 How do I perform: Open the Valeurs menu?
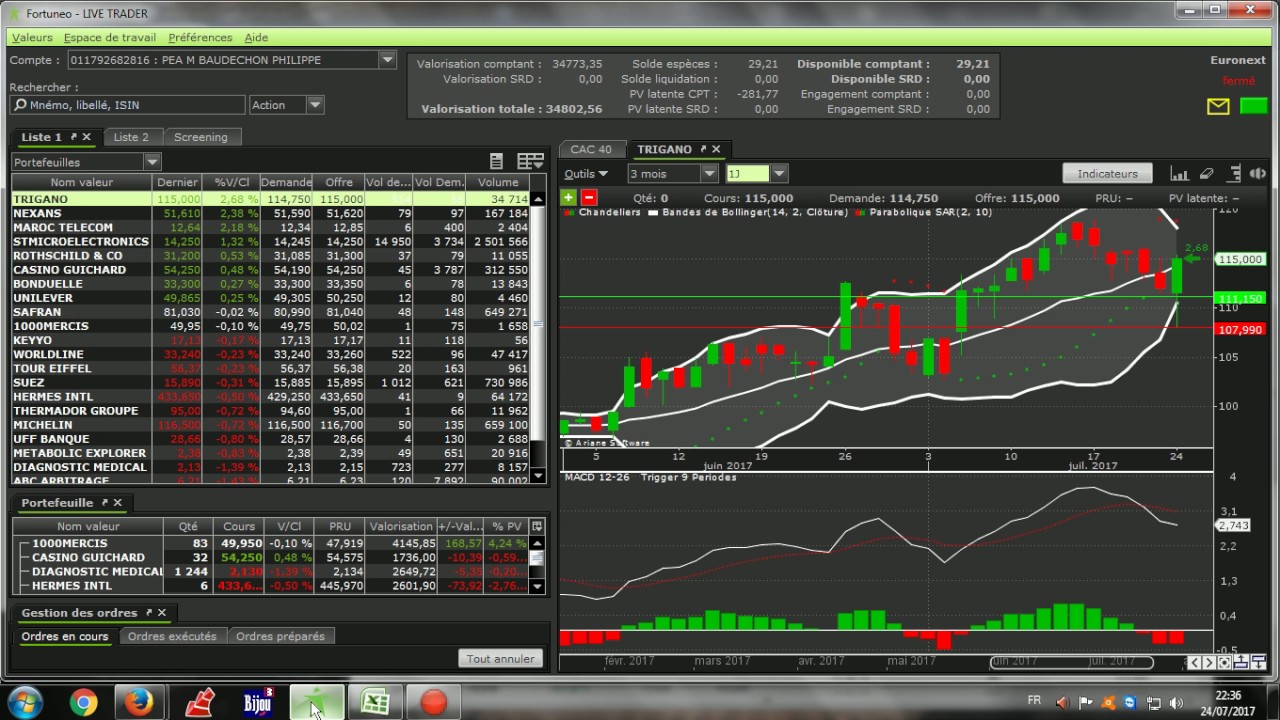pos(32,37)
